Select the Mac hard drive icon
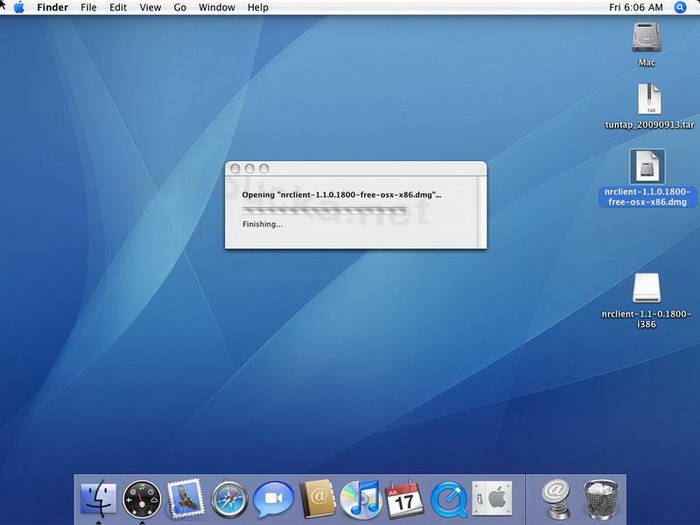The height and width of the screenshot is (525, 700). coord(647,38)
